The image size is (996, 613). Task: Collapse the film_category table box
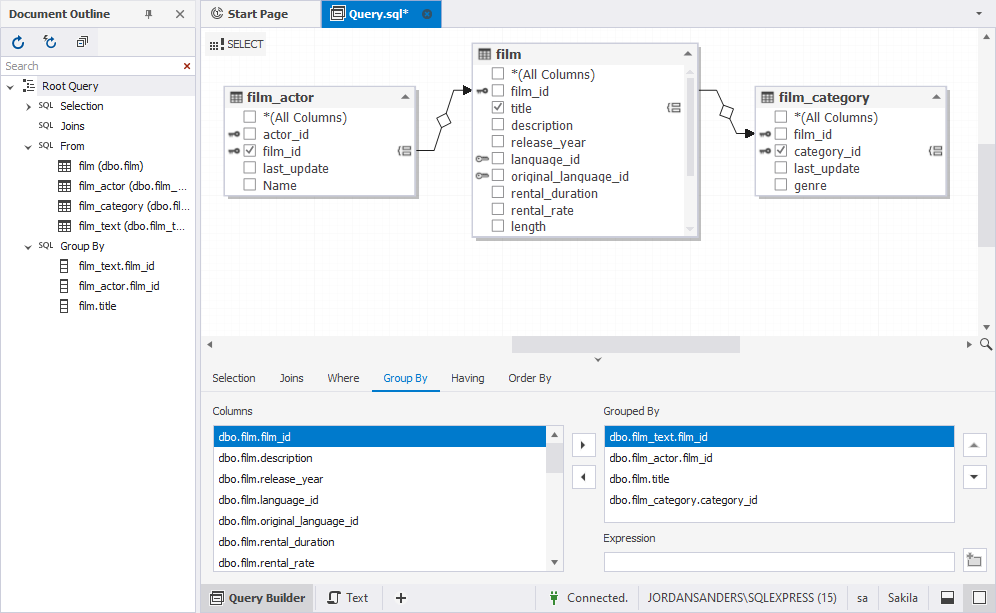pos(936,97)
